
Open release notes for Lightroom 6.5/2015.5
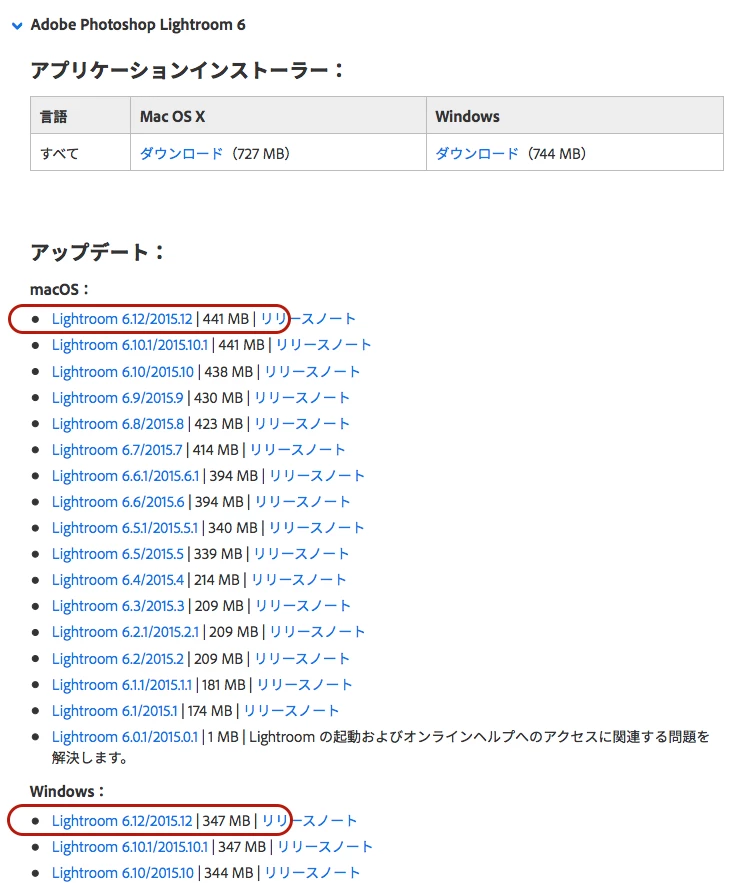[x=301, y=554]
